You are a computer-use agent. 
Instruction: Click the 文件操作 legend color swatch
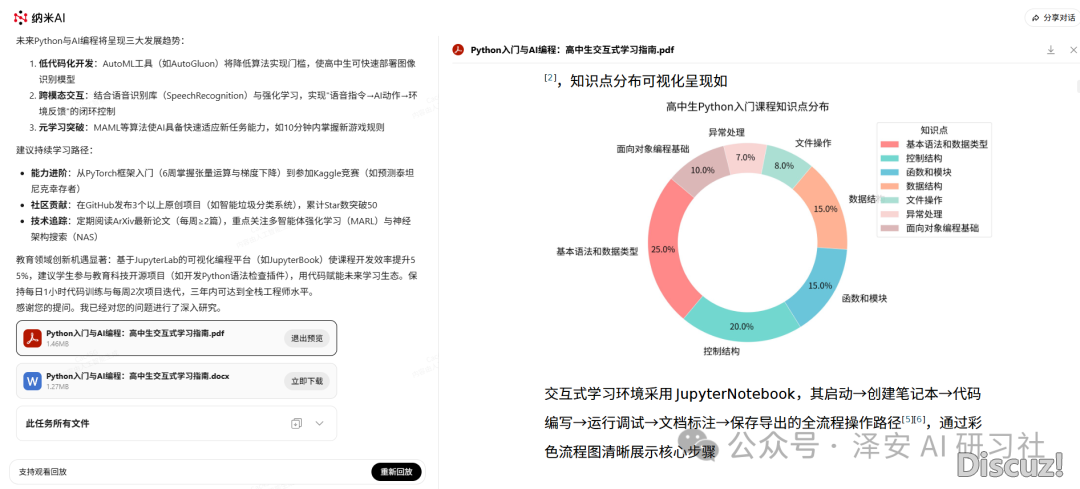pos(891,200)
